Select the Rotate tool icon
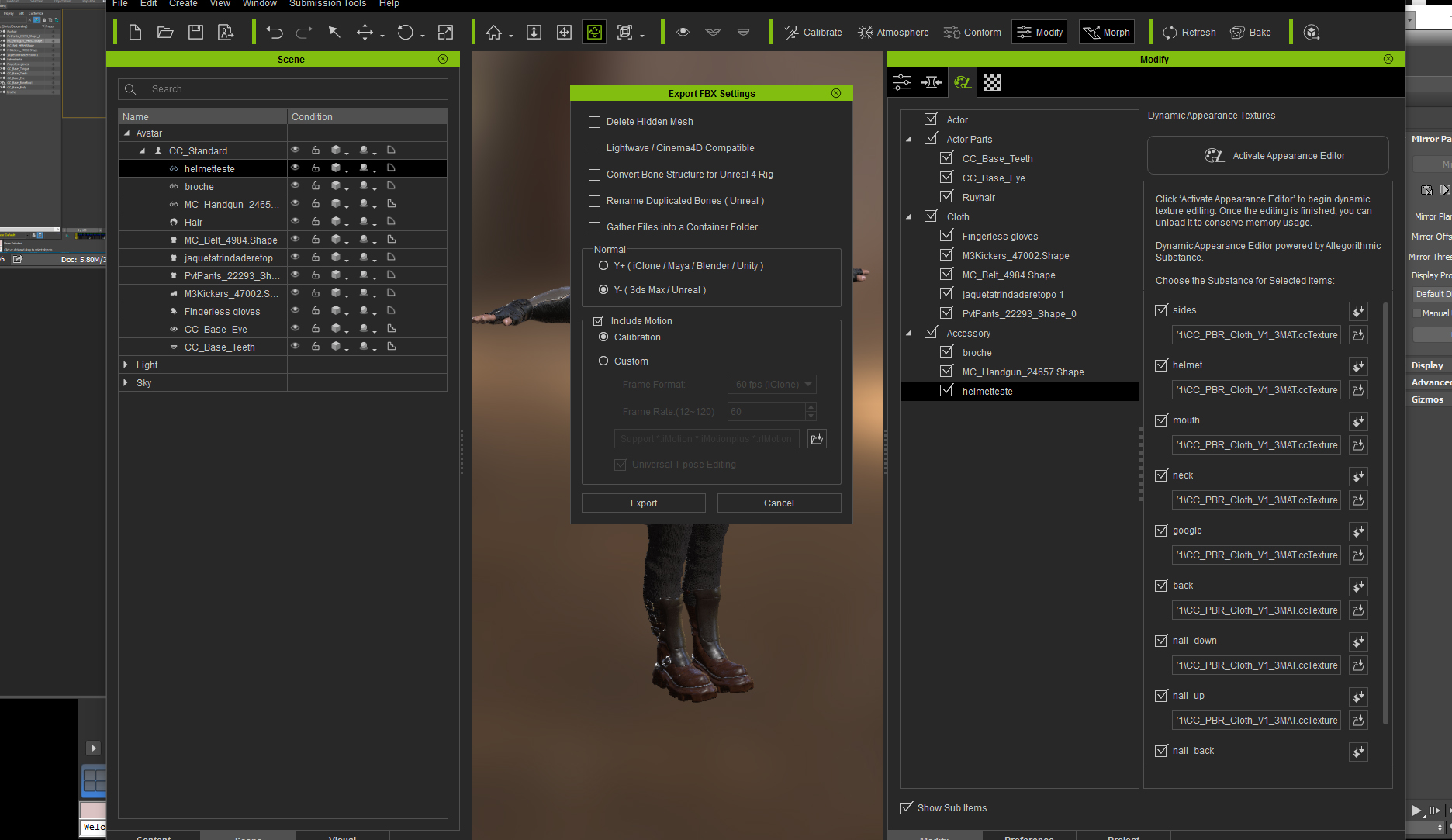 pyautogui.click(x=405, y=32)
